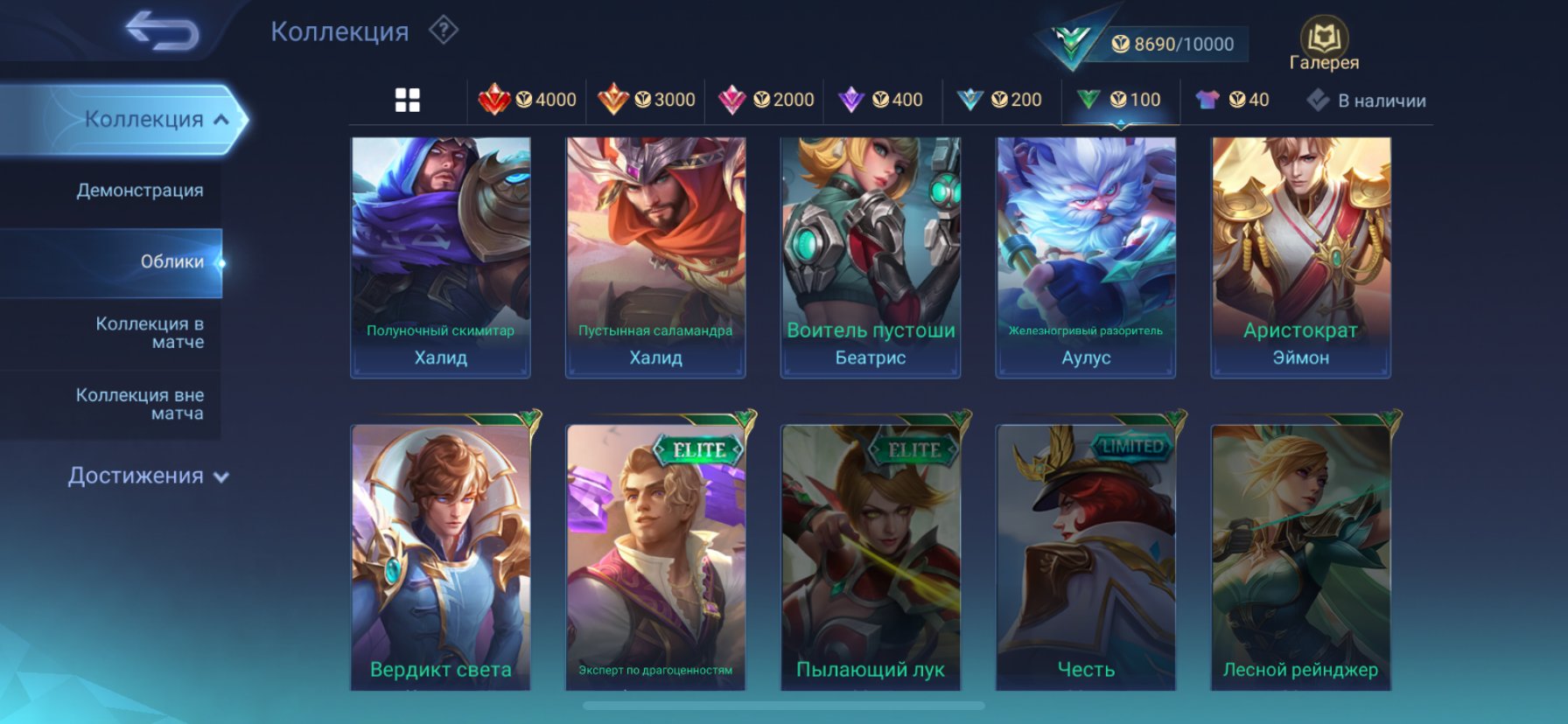The image size is (1568, 724).
Task: Filter by the 2000-point pink gem tier
Action: tap(766, 100)
